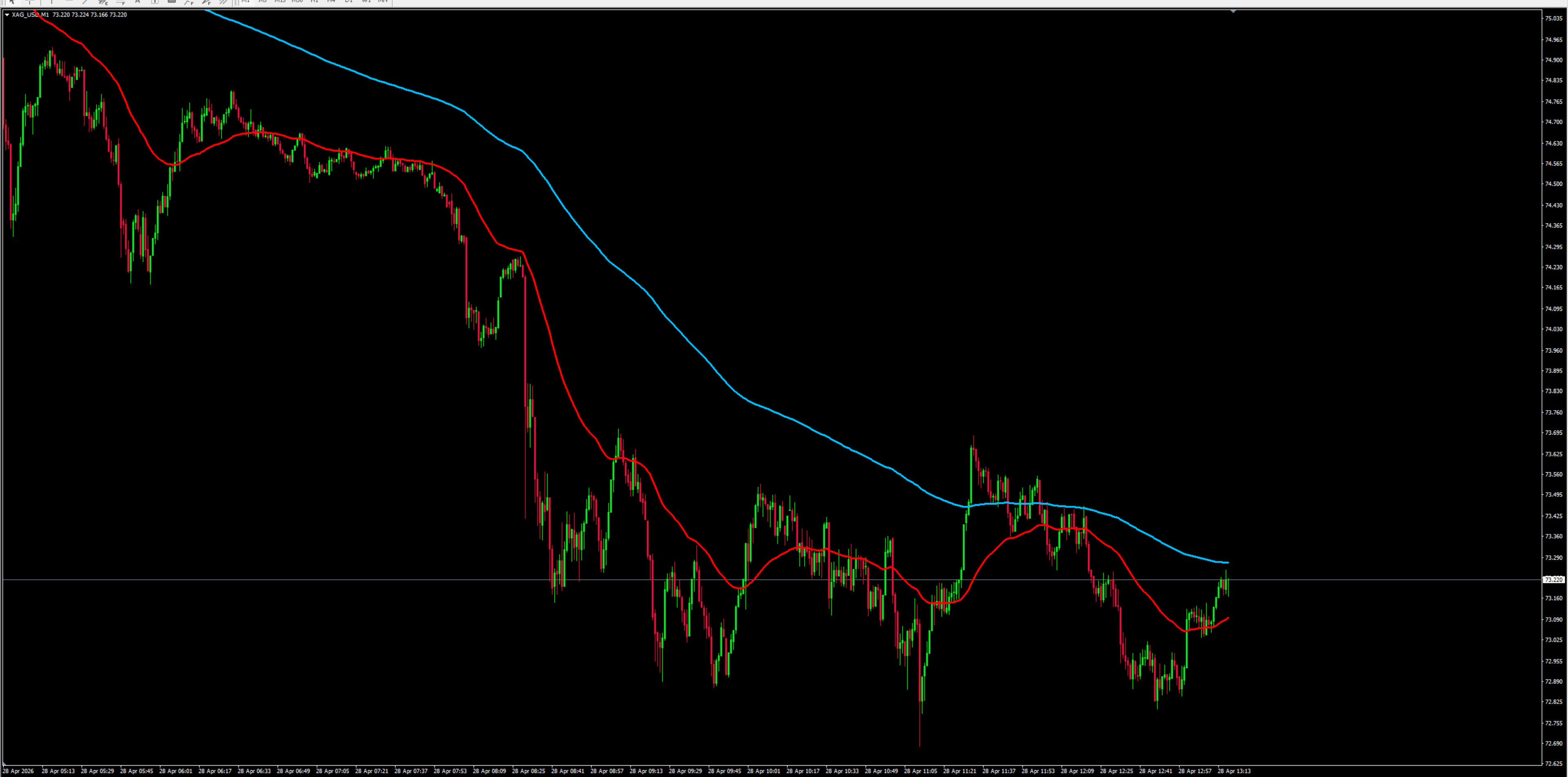Pick the Horizontal Line drawing tool
1568x777 pixels.
point(69,2)
